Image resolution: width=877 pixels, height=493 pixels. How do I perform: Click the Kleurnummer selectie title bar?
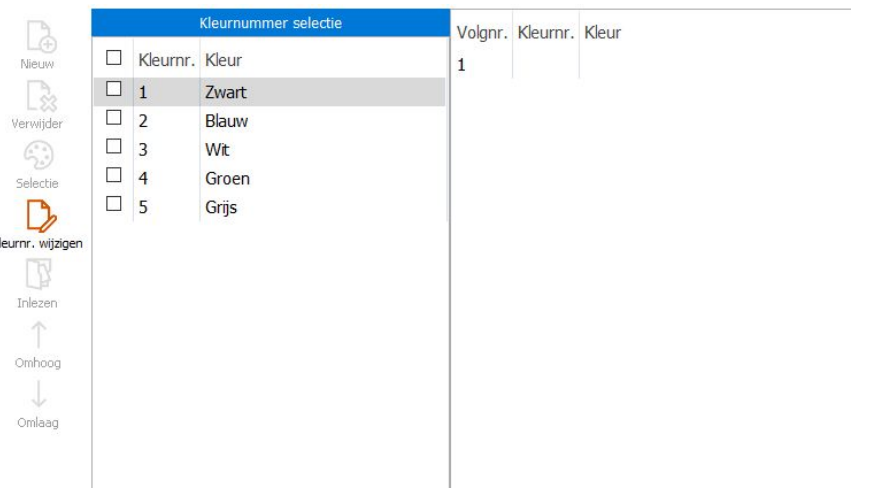coord(270,22)
